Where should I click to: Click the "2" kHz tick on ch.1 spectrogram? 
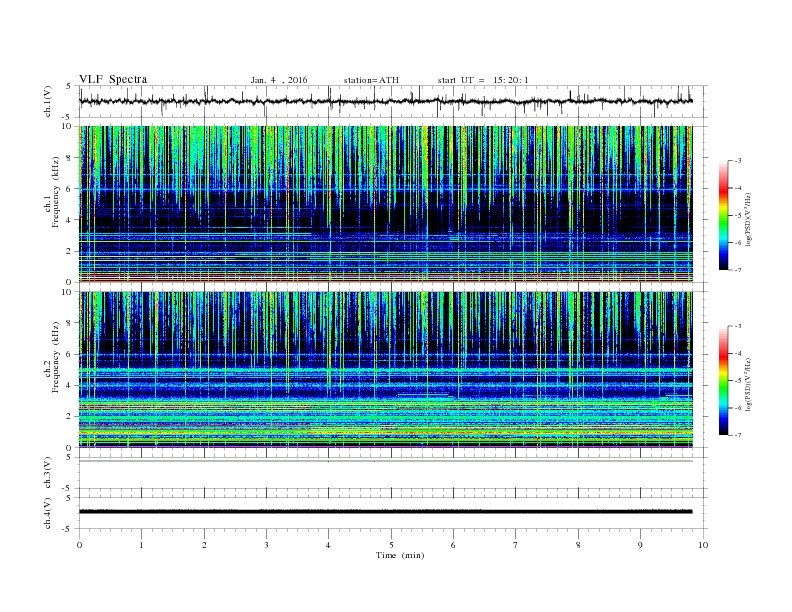tap(70, 251)
